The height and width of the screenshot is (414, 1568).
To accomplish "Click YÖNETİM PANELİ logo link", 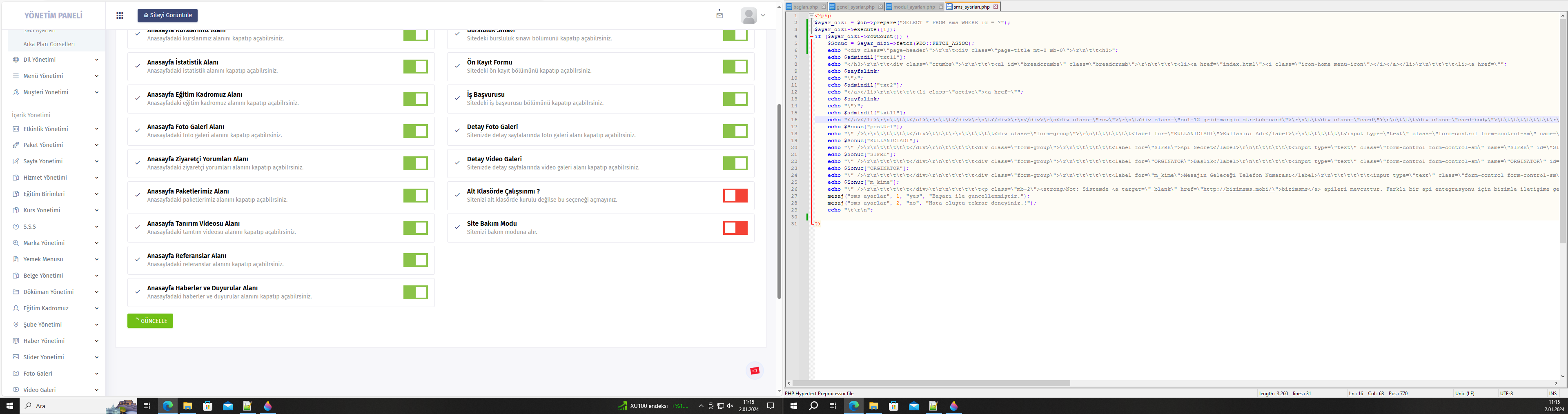I will (x=53, y=15).
